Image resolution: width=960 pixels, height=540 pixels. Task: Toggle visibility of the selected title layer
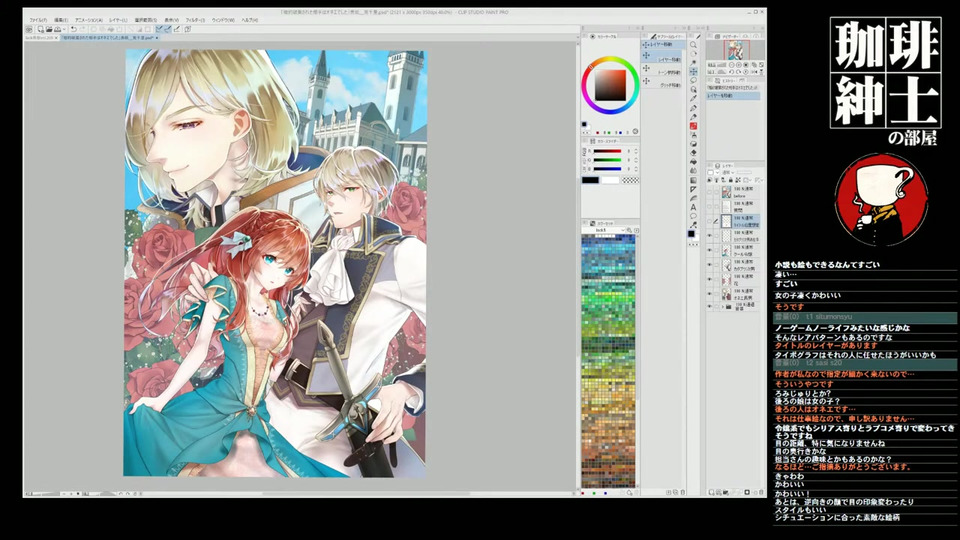click(710, 221)
